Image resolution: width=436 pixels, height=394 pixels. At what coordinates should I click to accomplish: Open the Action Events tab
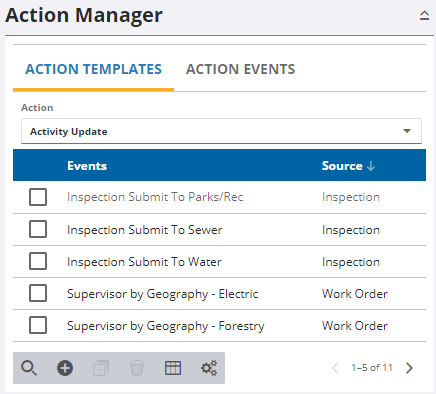click(x=240, y=69)
